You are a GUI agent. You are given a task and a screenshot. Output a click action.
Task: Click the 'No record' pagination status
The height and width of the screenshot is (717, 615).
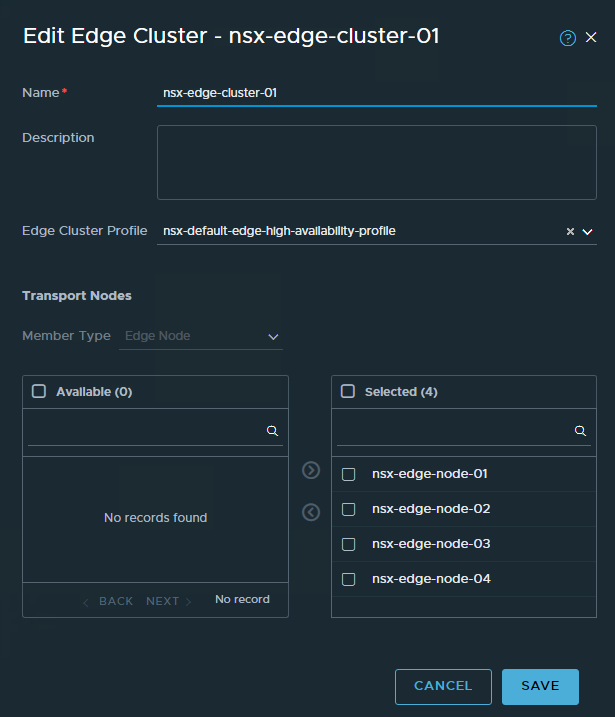coord(242,599)
